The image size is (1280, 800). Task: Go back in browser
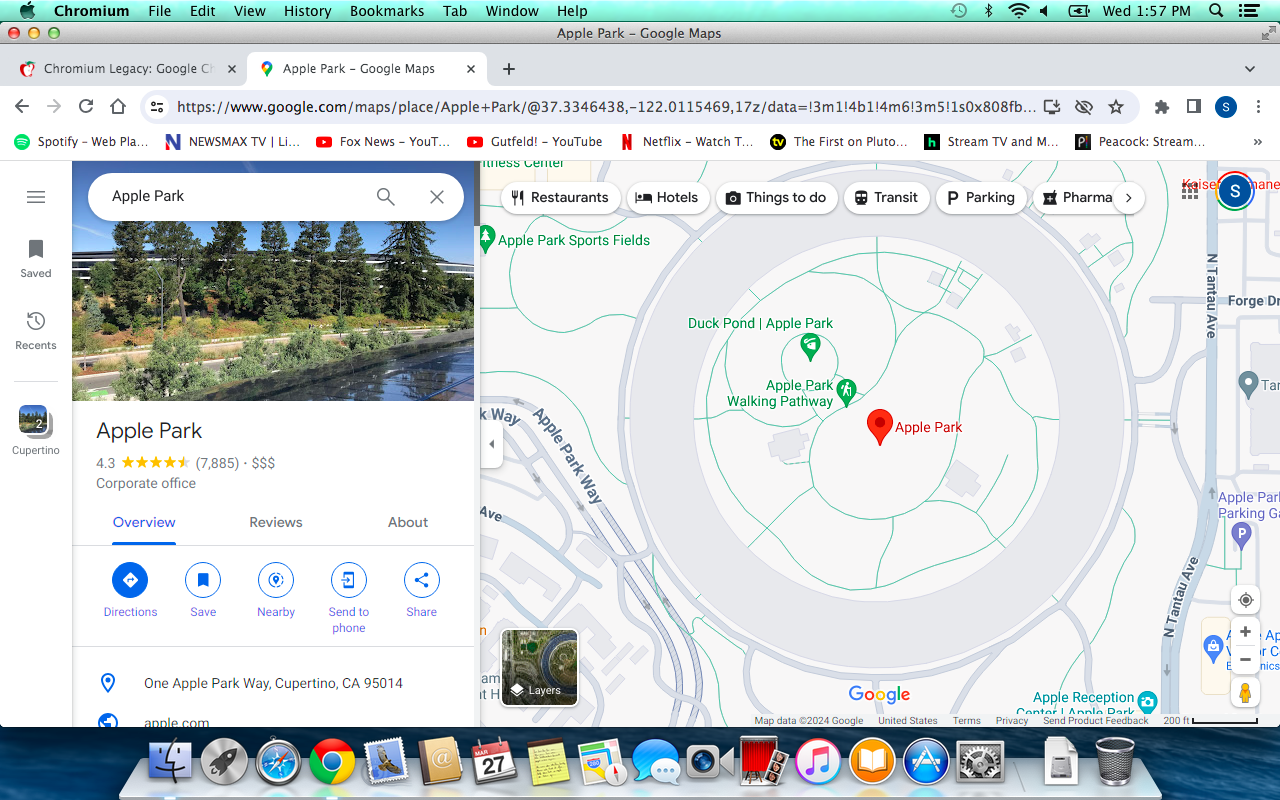tap(22, 106)
